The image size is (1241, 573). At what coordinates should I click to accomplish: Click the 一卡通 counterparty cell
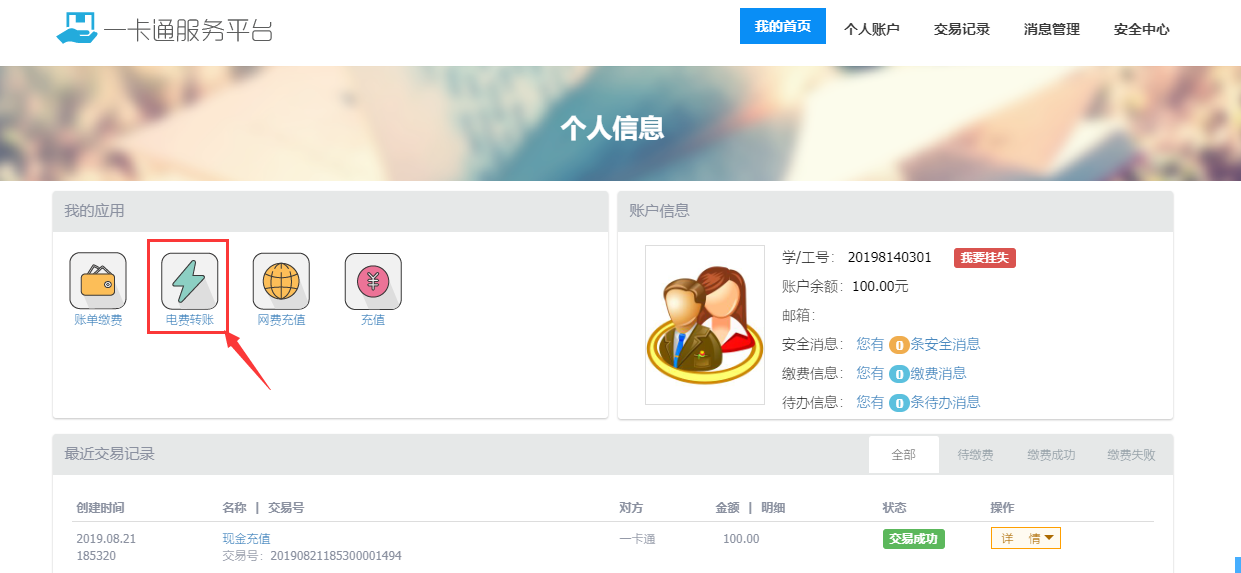(x=637, y=539)
